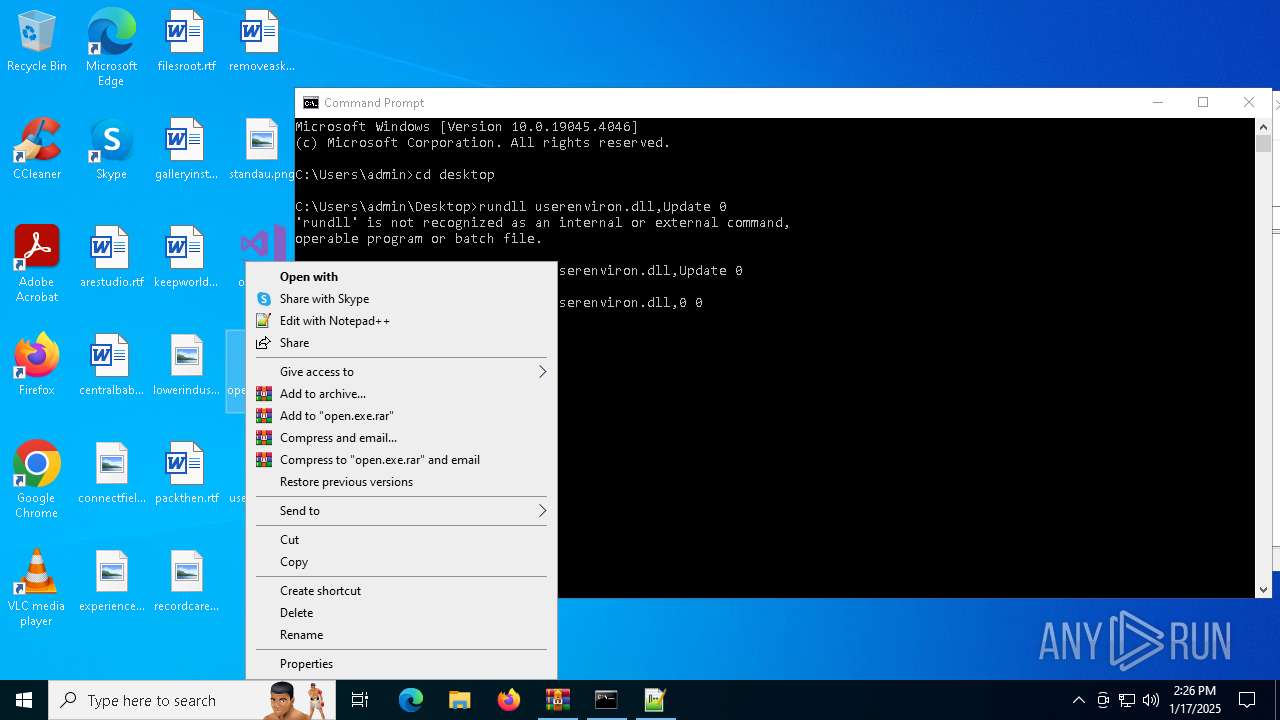Maximize the Command Prompt window

point(1203,103)
